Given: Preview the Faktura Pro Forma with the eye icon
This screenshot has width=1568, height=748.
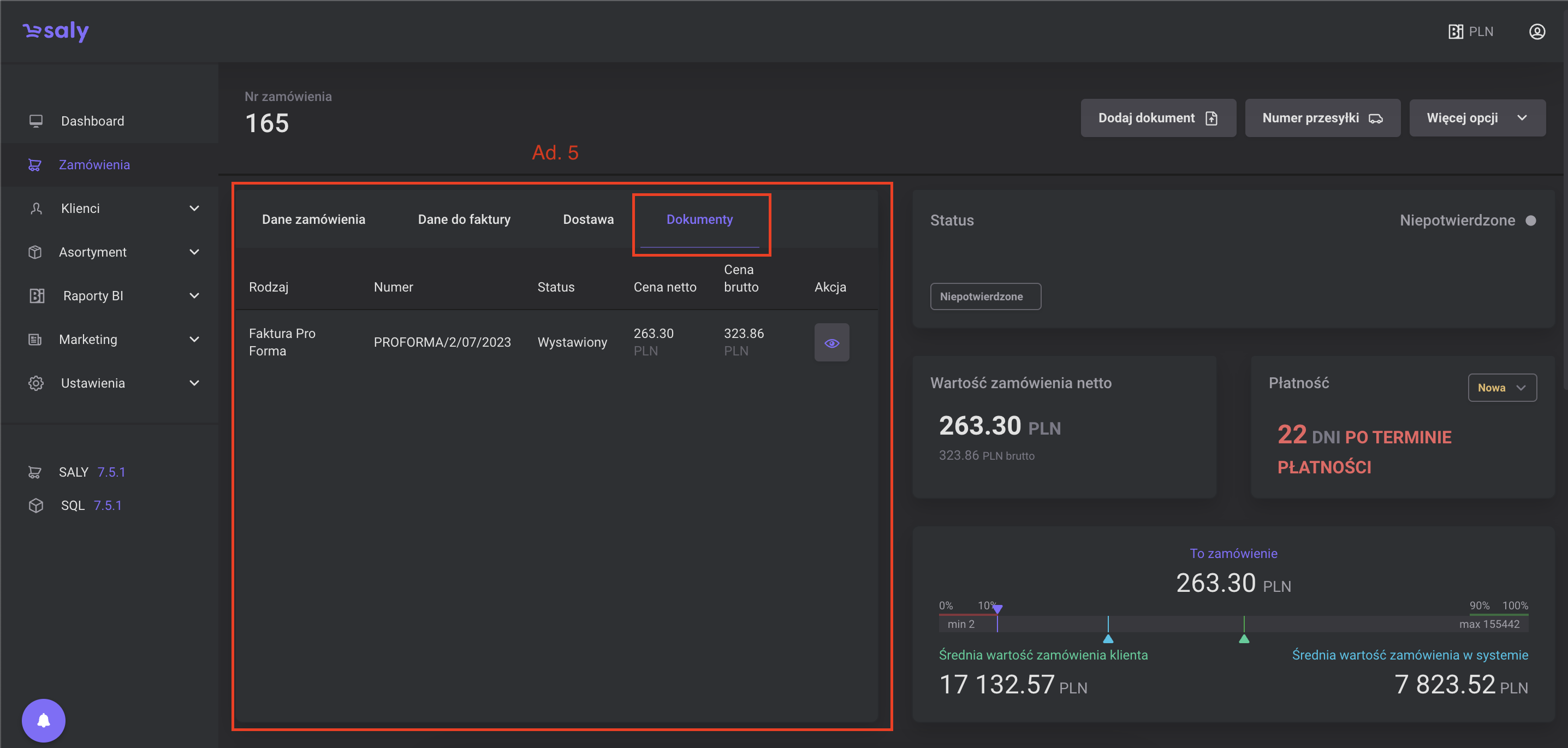Looking at the screenshot, I should point(831,343).
